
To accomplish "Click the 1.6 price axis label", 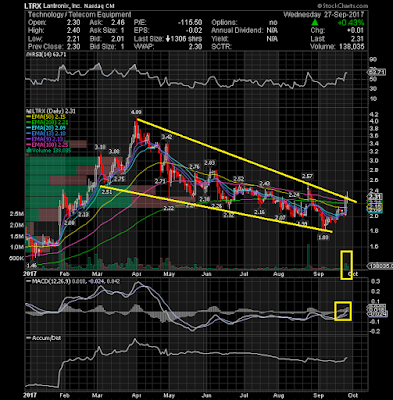I will 374,246.
